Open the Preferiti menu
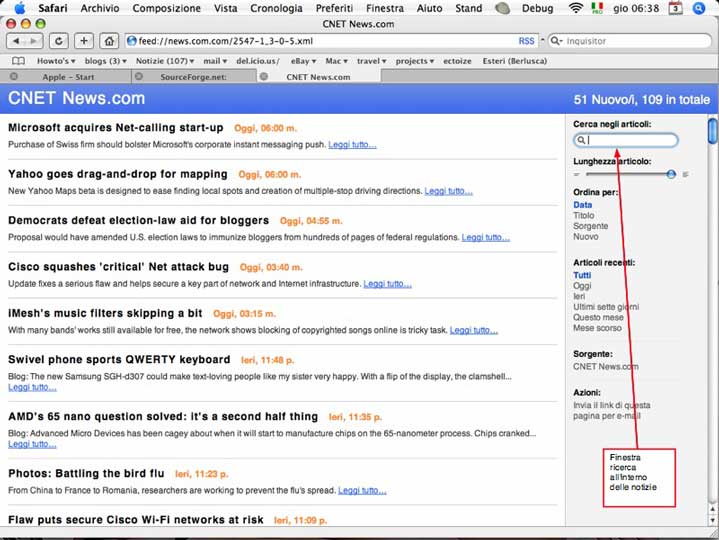Screen dimensions: 719x540 (x=334, y=8)
